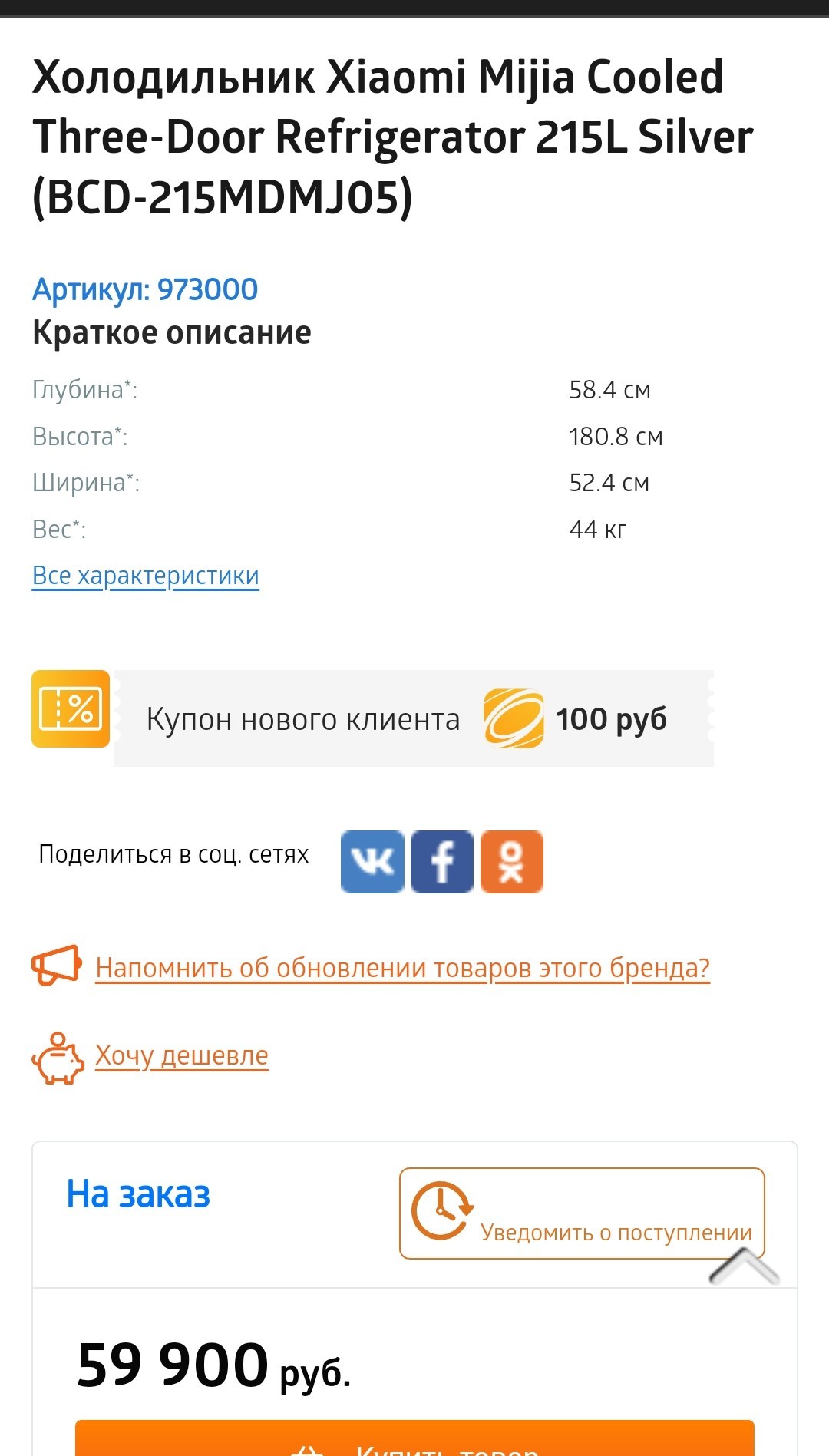Viewport: 829px width, 1456px height.
Task: Click the '100 руб' coupon value
Action: coord(611,720)
